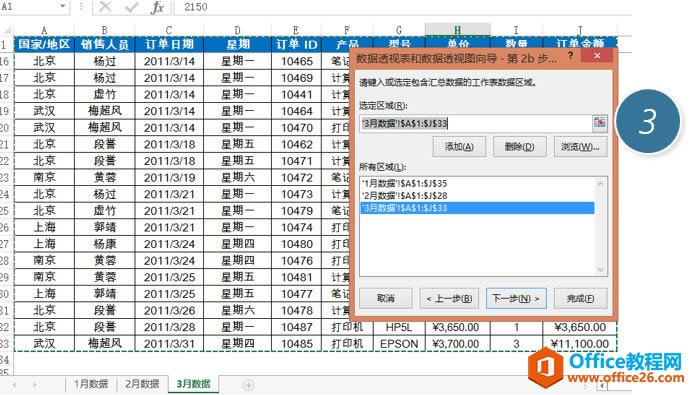Click the 选定区域 range input field

tap(476, 123)
